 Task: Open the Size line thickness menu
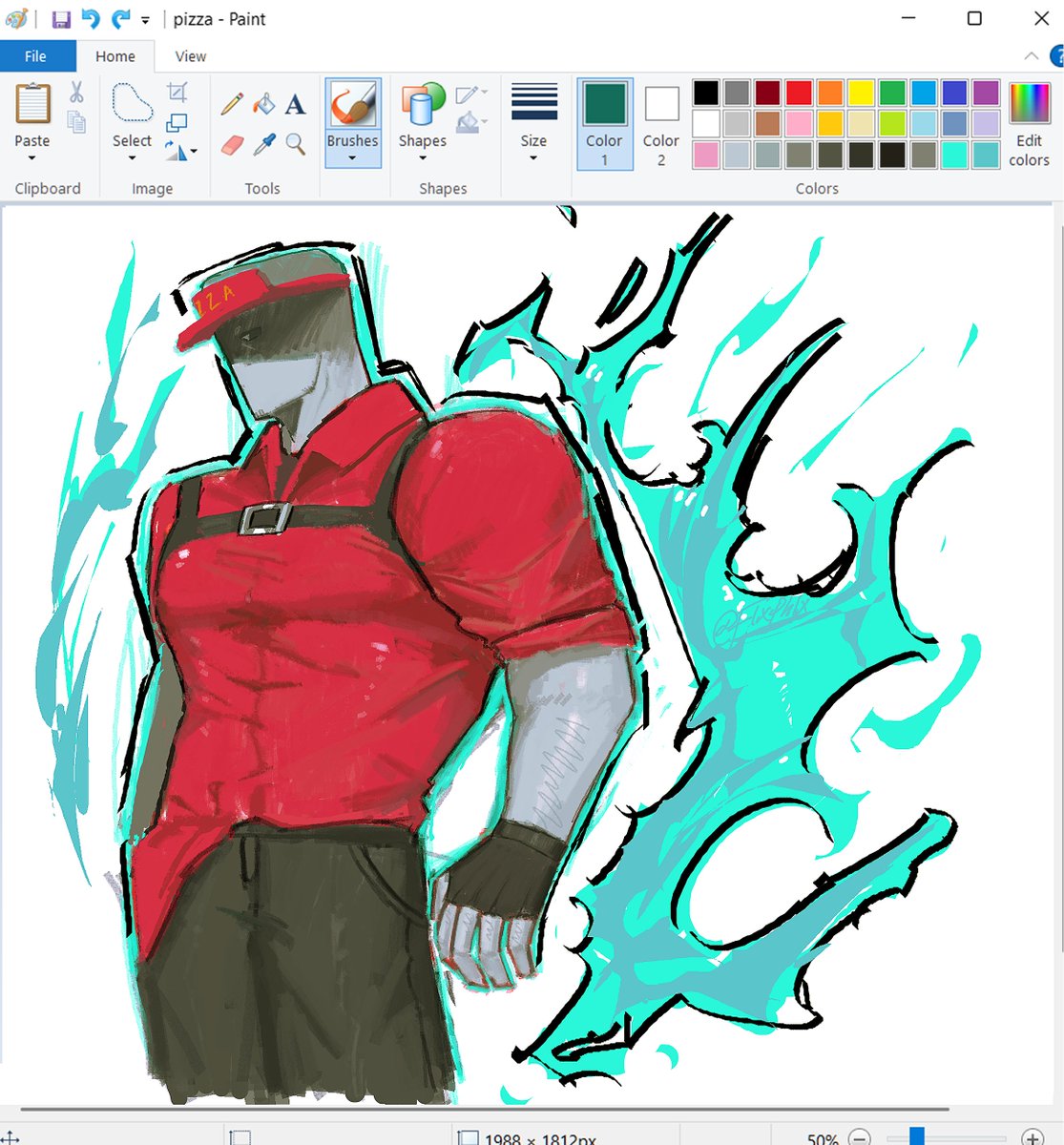point(533,121)
